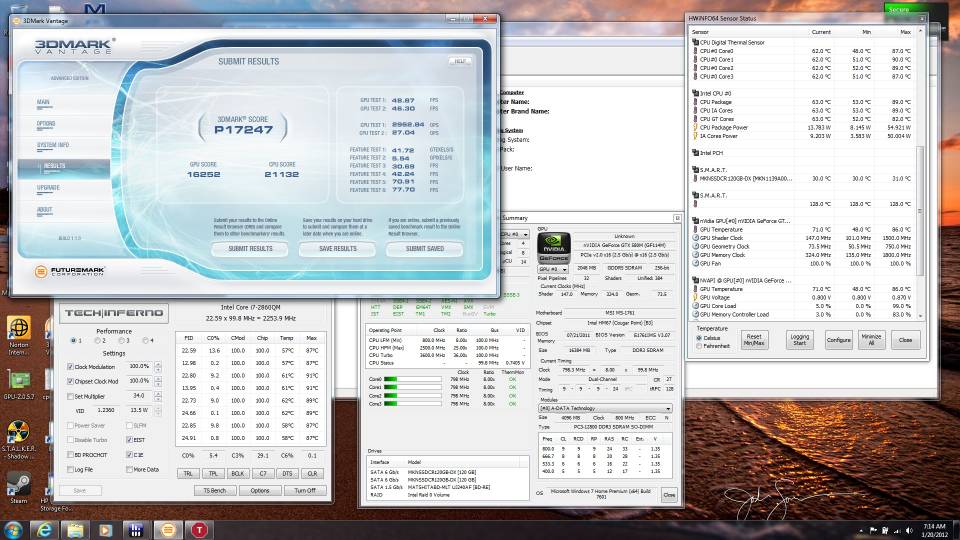Viewport: 960px width, 540px height.
Task: Click the GPU Voltage sensor icon
Action: 696,298
